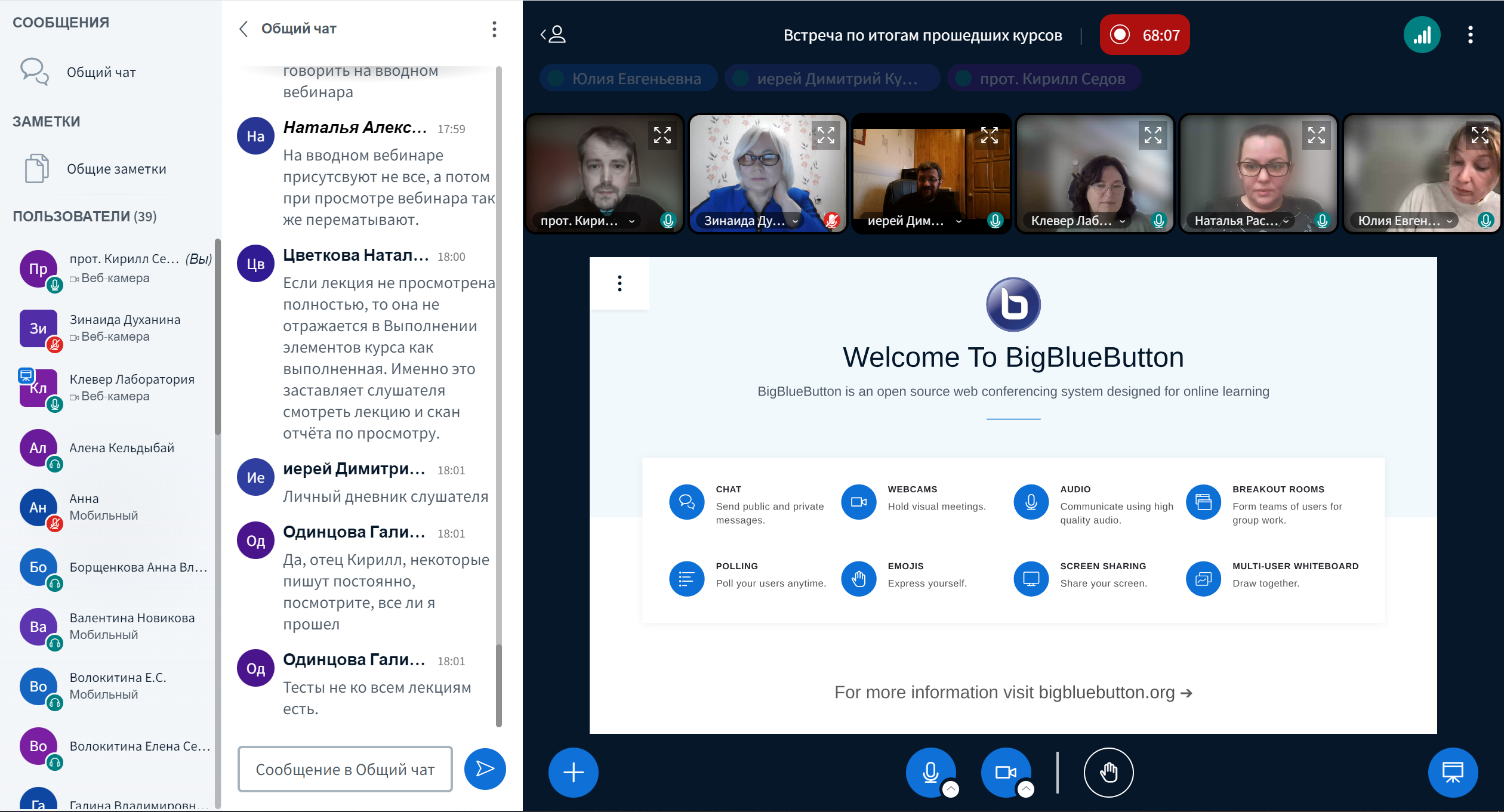
Task: Go back with the chat header arrow
Action: tap(244, 29)
